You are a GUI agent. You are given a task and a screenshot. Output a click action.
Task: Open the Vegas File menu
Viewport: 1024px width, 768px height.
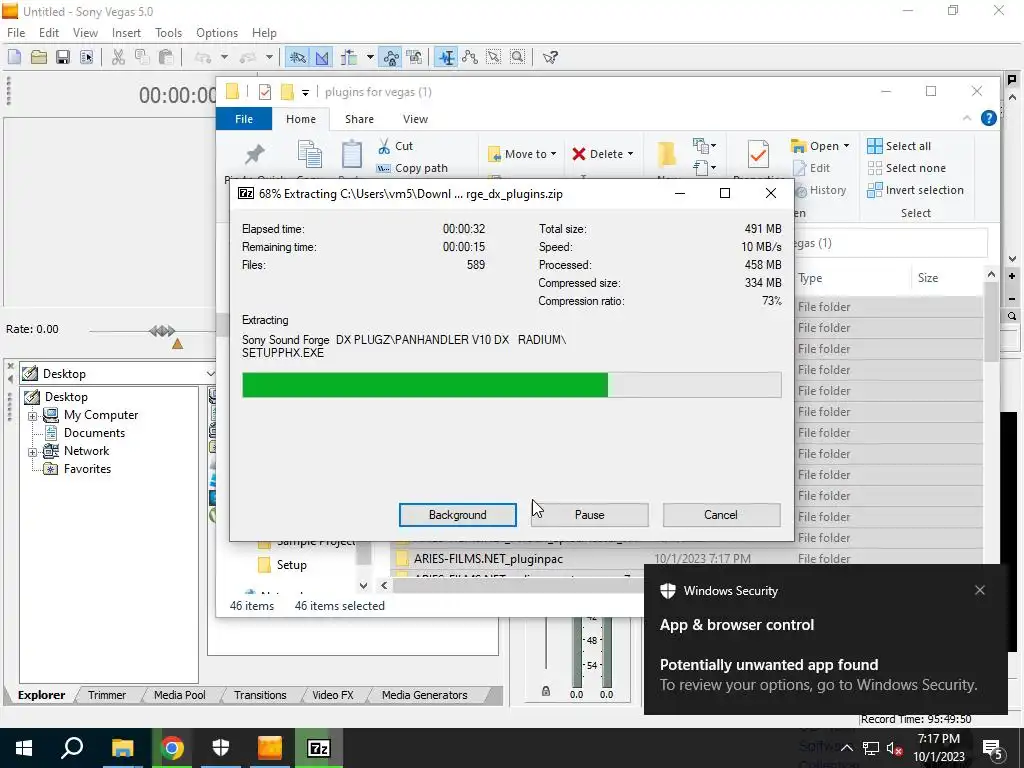16,33
